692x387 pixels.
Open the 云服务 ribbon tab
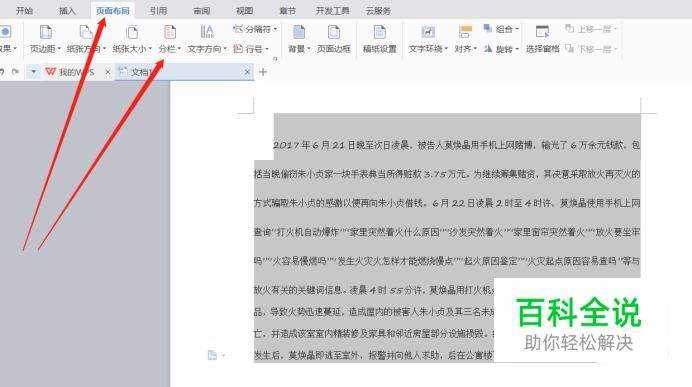[378, 11]
